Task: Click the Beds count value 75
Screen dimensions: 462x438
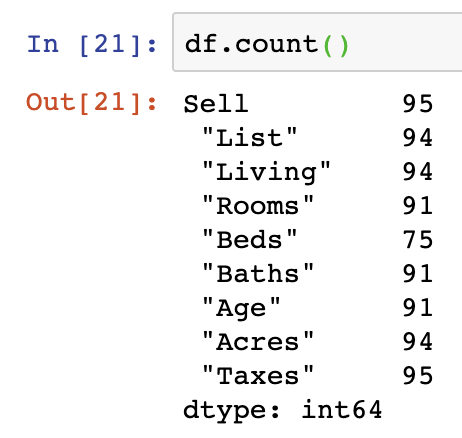Action: [x=418, y=240]
